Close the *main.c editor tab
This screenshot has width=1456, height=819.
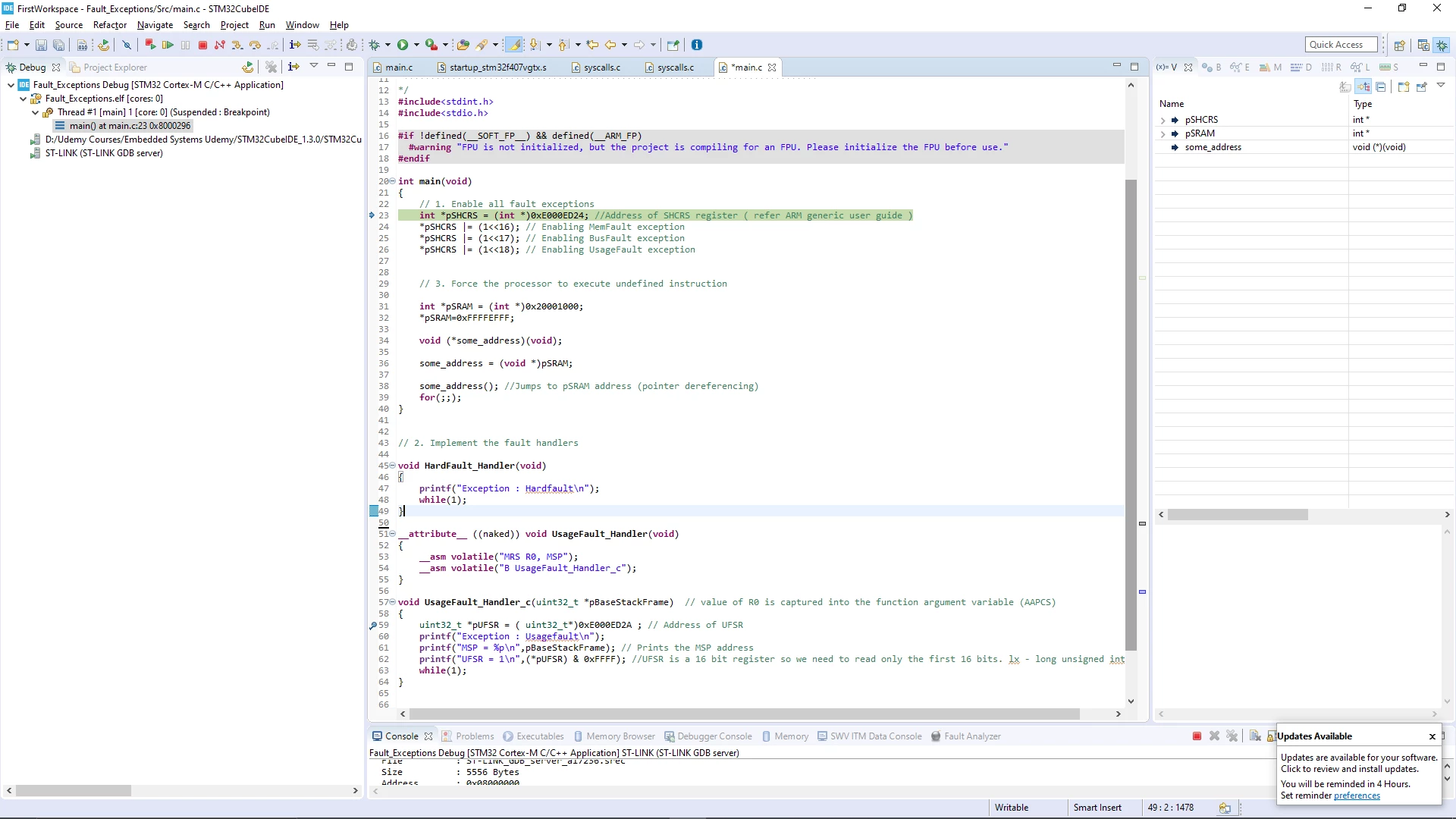point(772,67)
